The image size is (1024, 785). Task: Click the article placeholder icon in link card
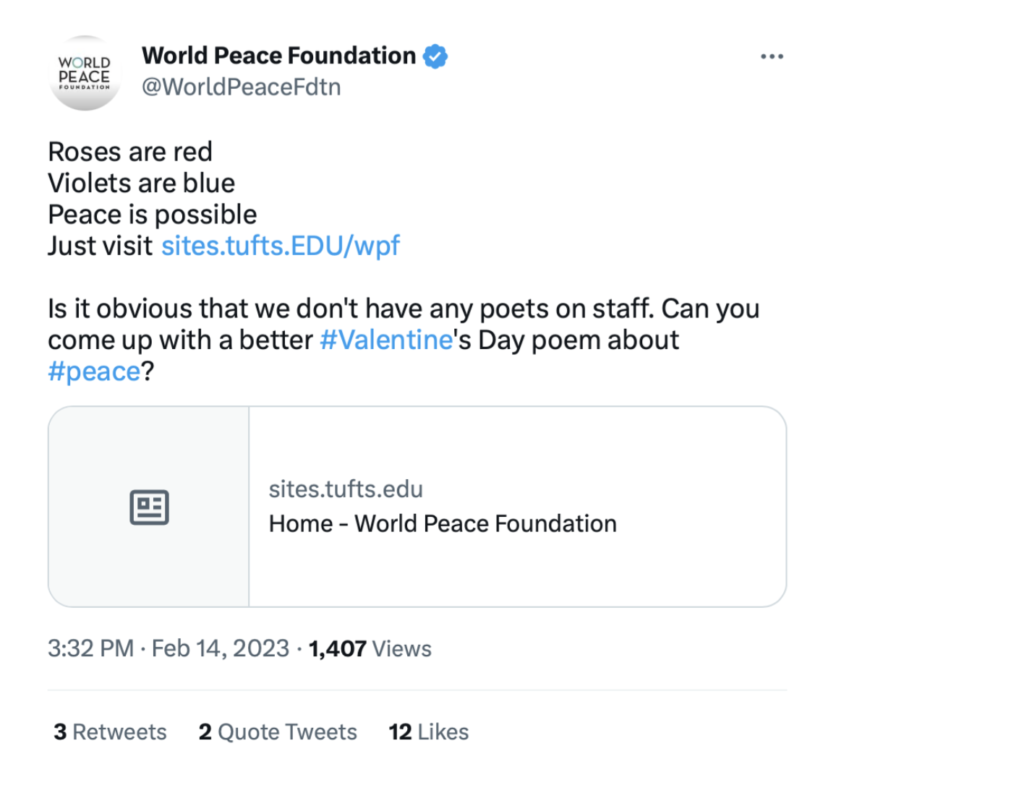tap(150, 507)
